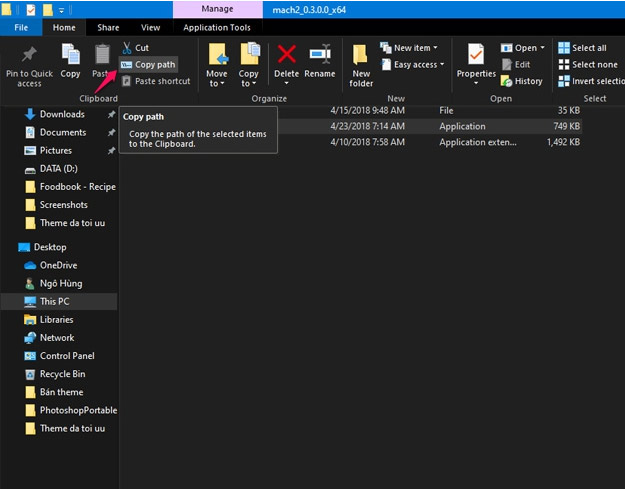Open the File menu
Screen dimensions: 625x489
pyautogui.click(x=20, y=28)
